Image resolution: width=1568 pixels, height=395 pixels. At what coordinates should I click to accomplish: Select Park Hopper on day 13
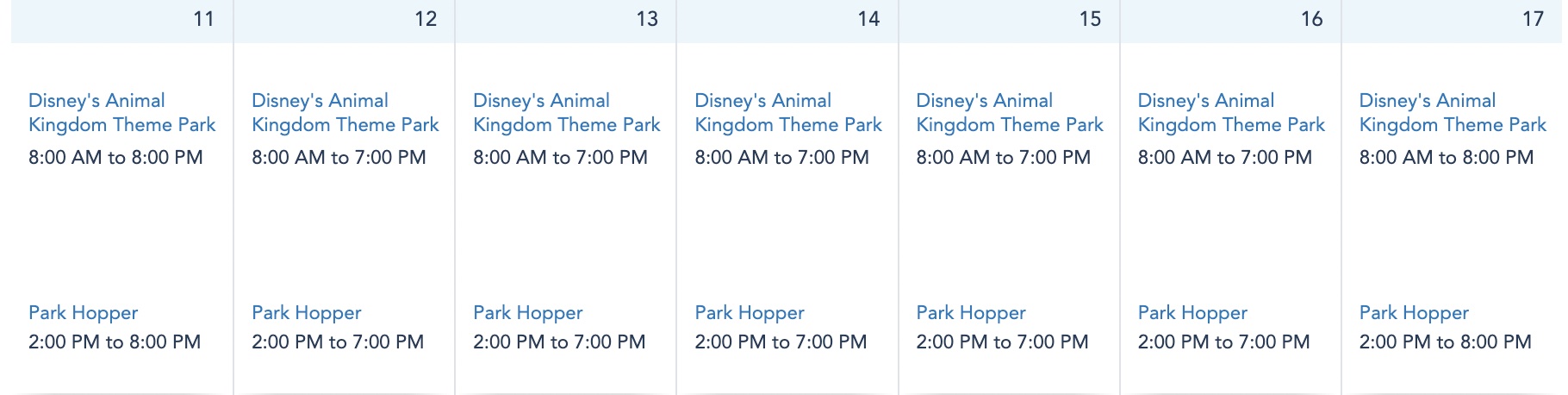tap(527, 313)
